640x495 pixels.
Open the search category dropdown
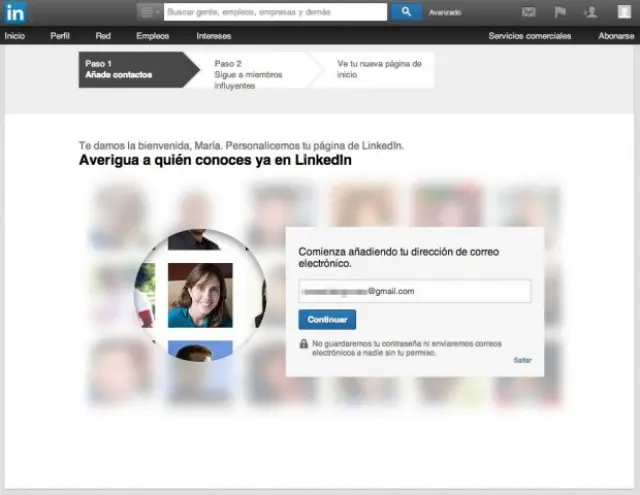[x=149, y=12]
